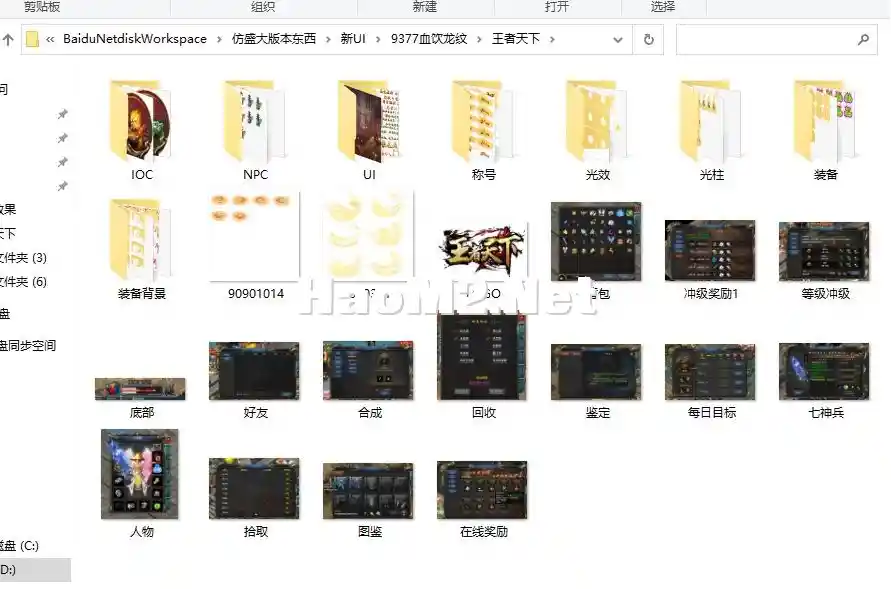
Task: Select the 鉴定 image thumbnail
Action: click(x=596, y=372)
